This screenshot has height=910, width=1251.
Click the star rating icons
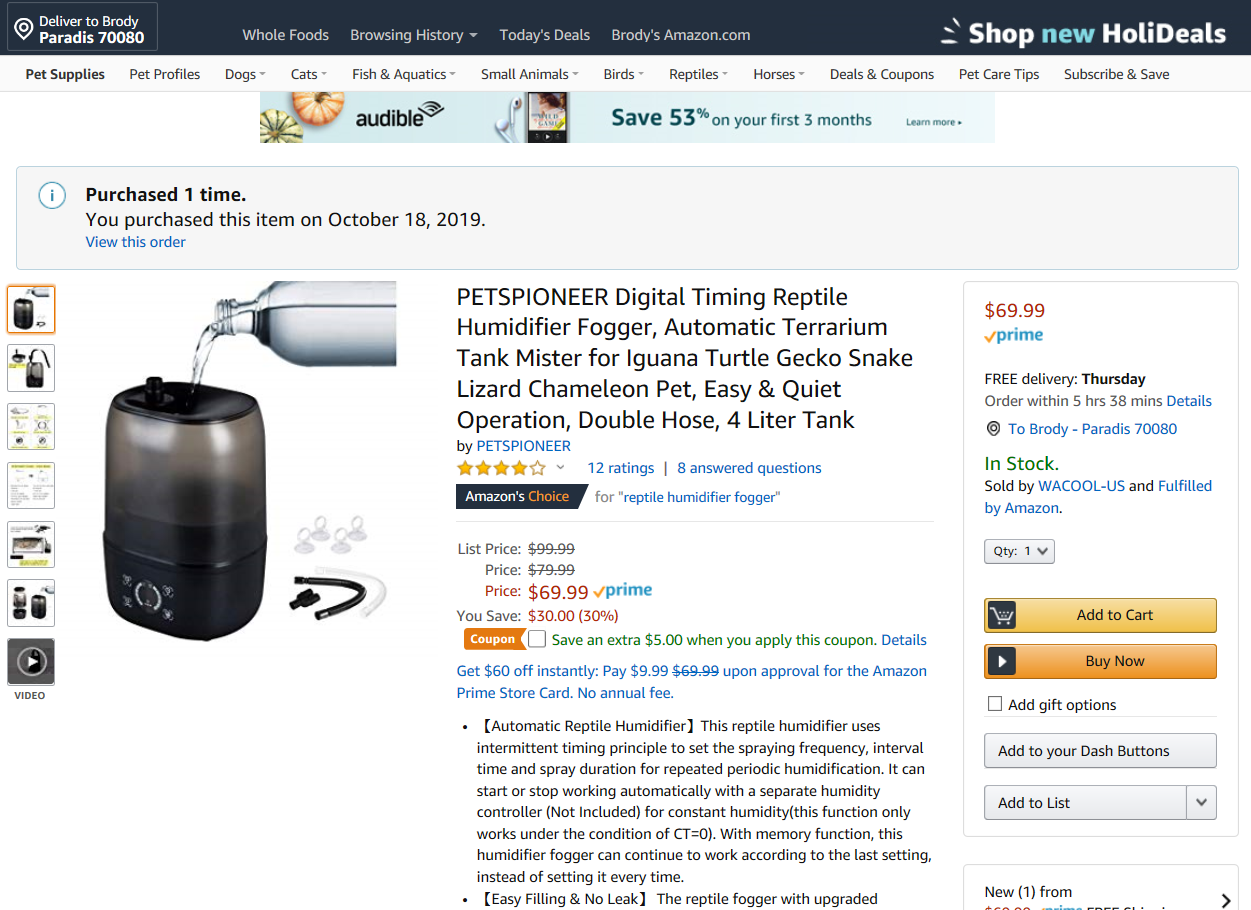pos(501,468)
